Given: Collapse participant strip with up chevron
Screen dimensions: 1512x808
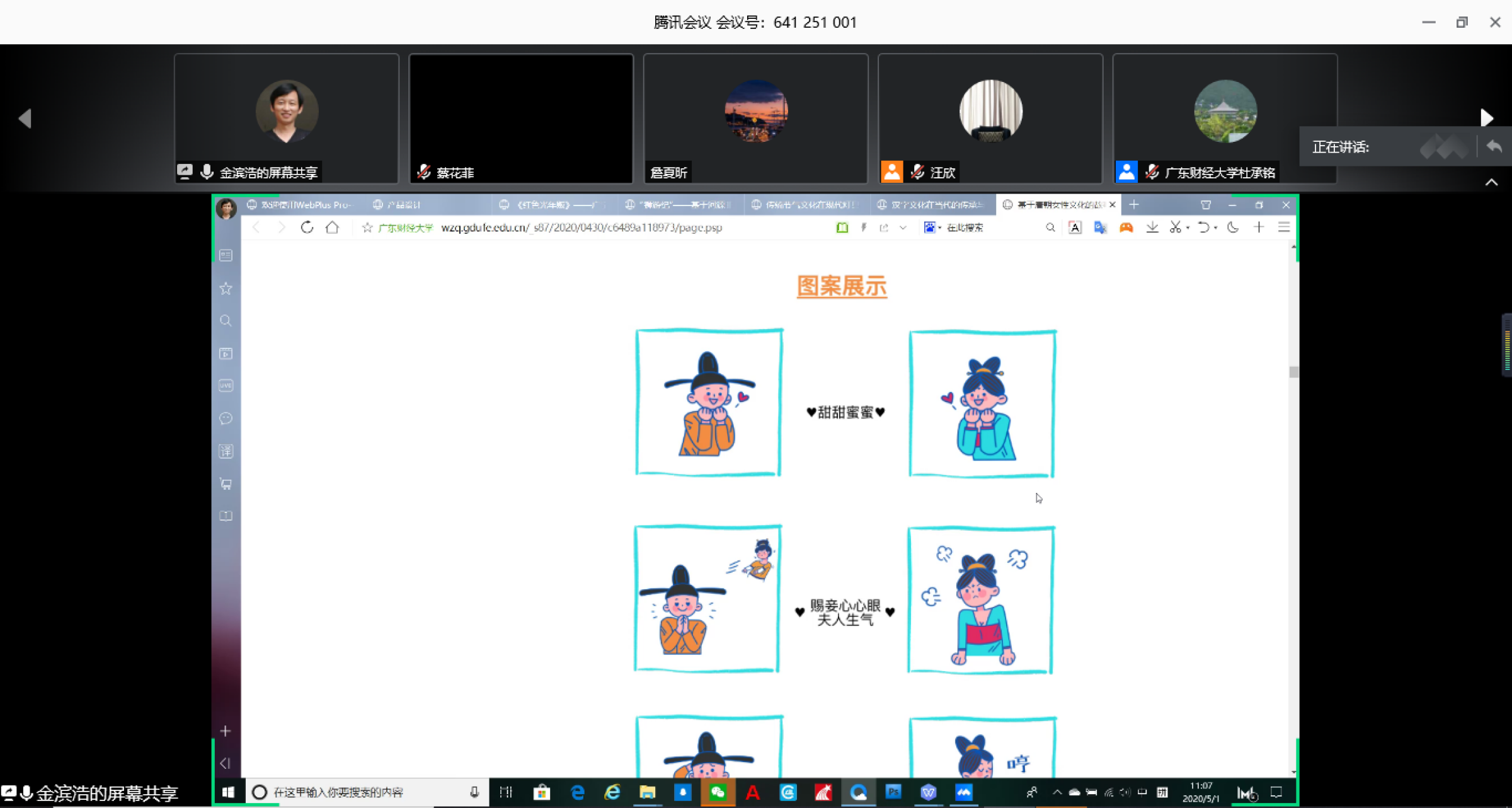Looking at the screenshot, I should point(1491,182).
